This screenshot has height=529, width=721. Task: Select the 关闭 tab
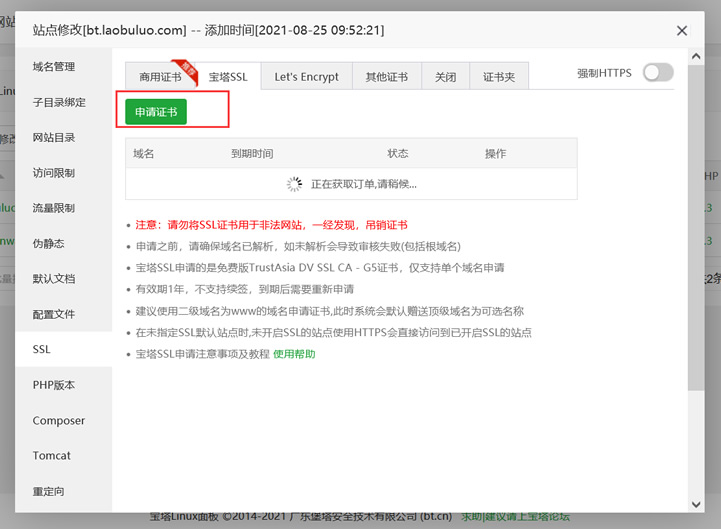[x=446, y=77]
